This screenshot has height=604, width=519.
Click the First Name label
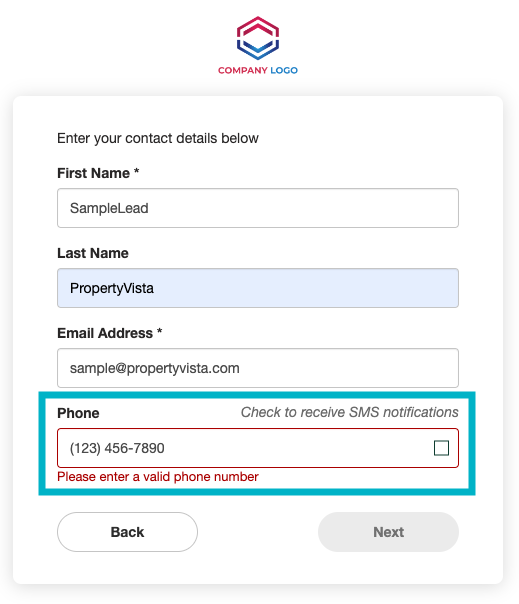94,173
